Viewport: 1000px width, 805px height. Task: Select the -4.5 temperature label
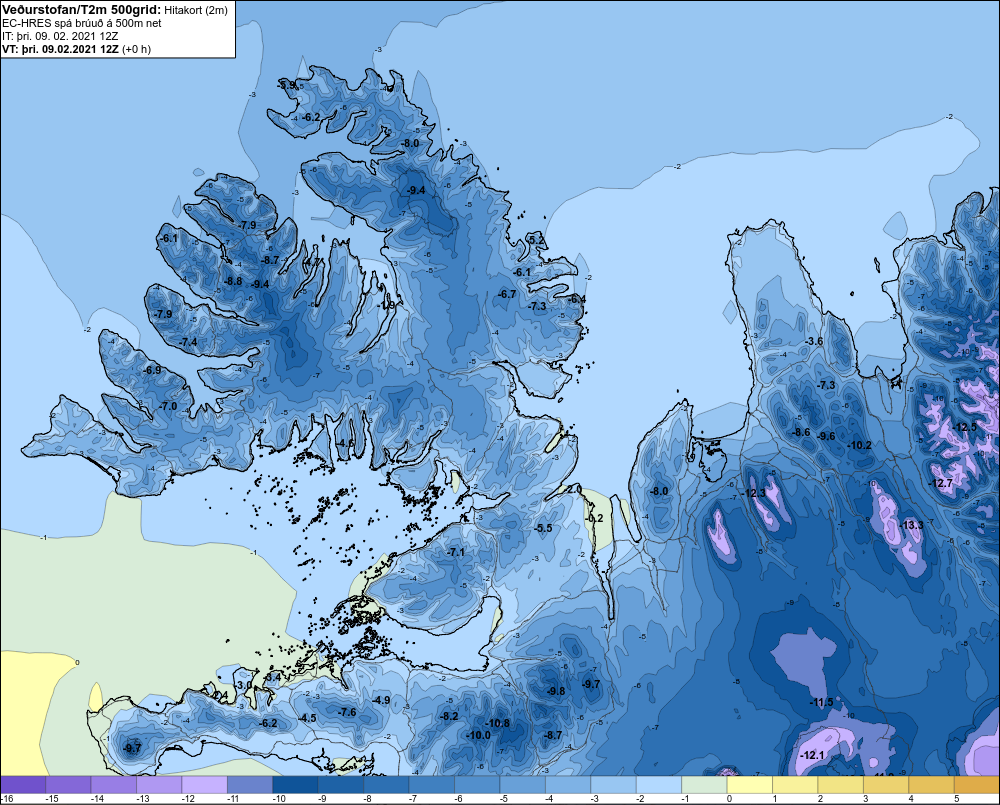point(307,718)
